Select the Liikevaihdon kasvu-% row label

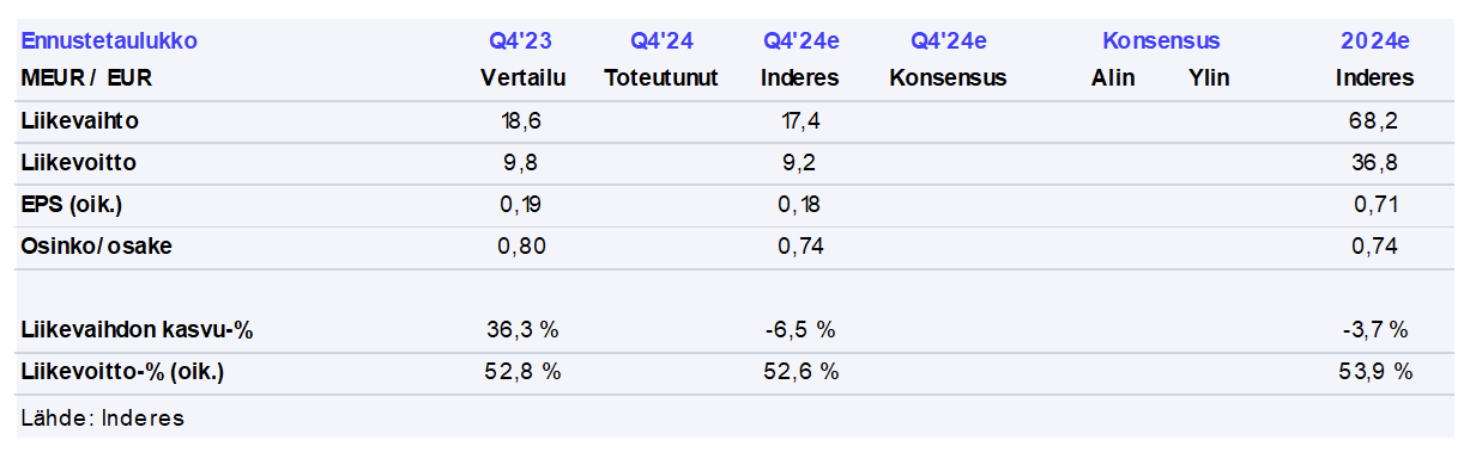[x=137, y=330]
